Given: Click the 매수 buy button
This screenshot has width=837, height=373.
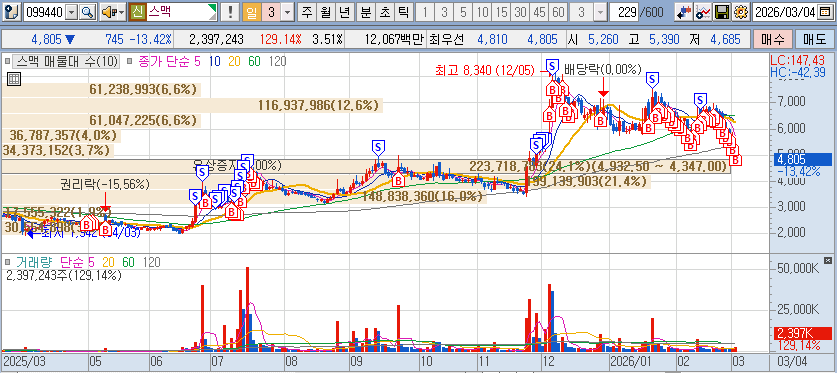Looking at the screenshot, I should tap(772, 39).
